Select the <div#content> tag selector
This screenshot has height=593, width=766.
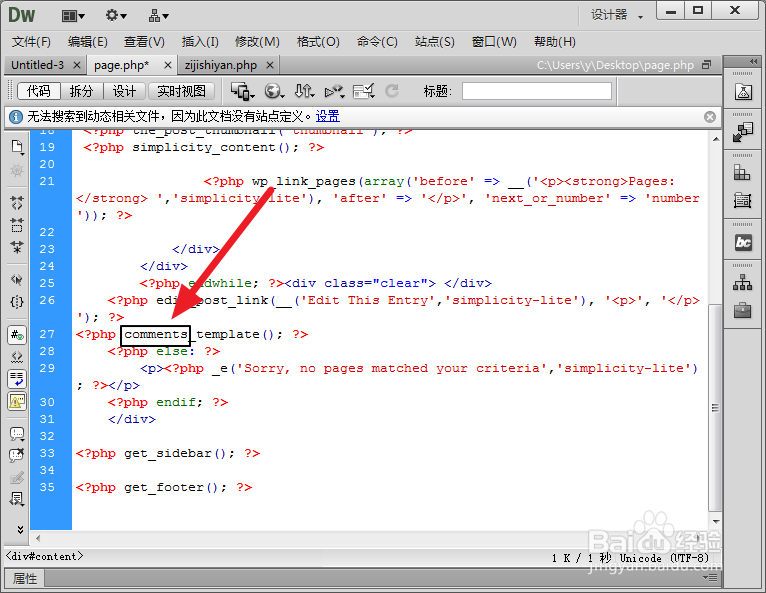[44, 556]
